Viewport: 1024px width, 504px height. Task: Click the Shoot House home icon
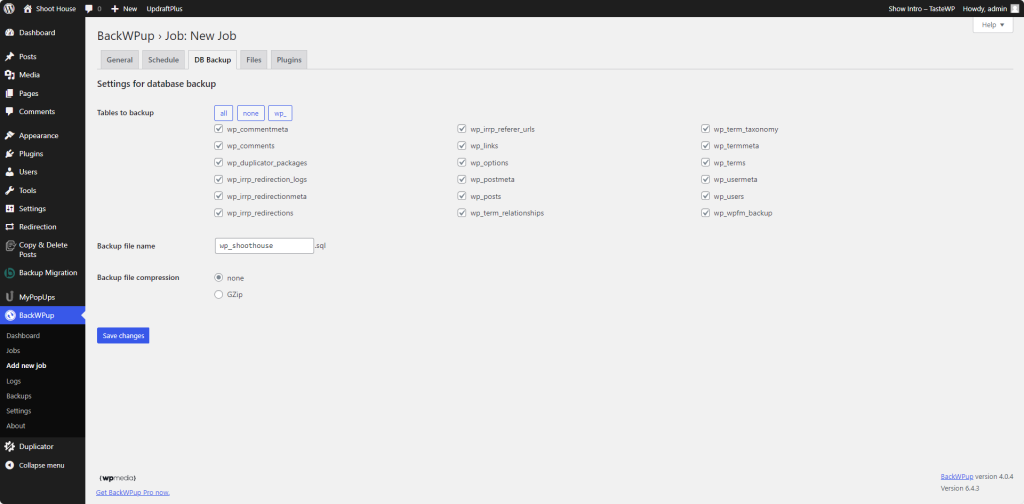pyautogui.click(x=27, y=8)
